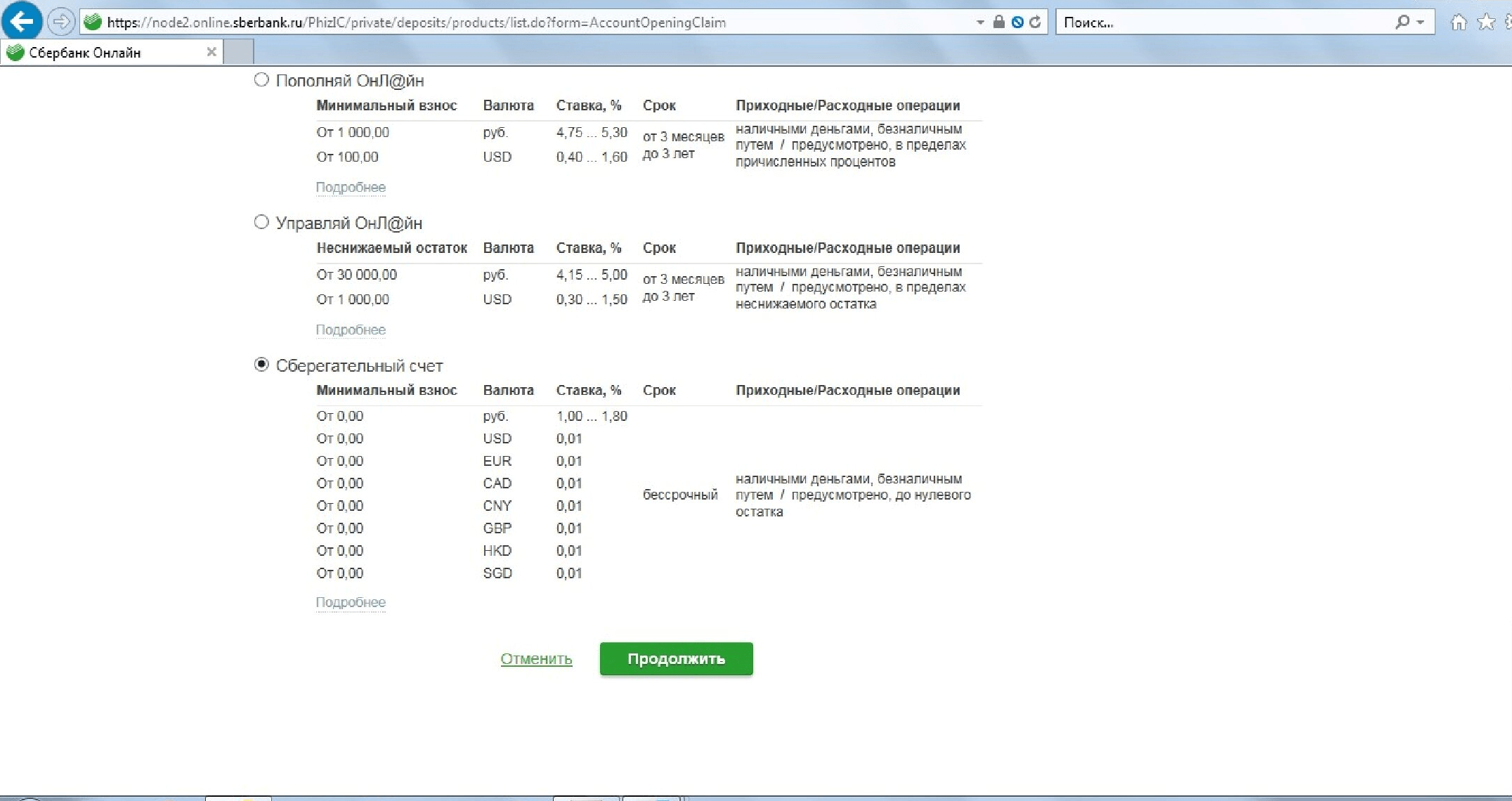This screenshot has width=1512, height=801.
Task: Click the browser forward arrow button
Action: click(62, 22)
